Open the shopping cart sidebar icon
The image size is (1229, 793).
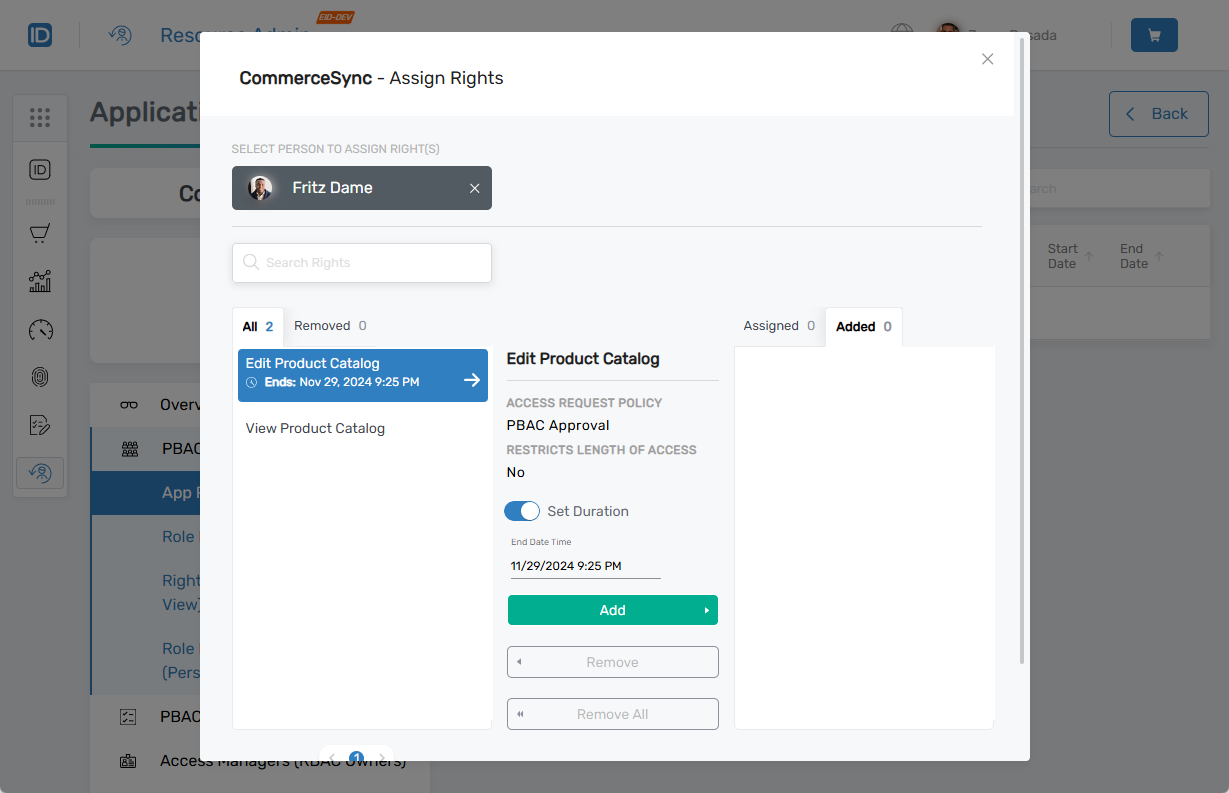[40, 233]
